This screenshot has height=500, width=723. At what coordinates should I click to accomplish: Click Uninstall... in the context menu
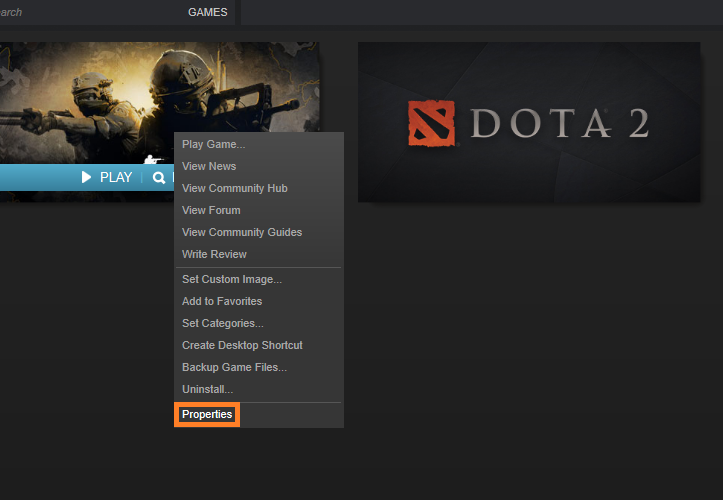point(208,389)
